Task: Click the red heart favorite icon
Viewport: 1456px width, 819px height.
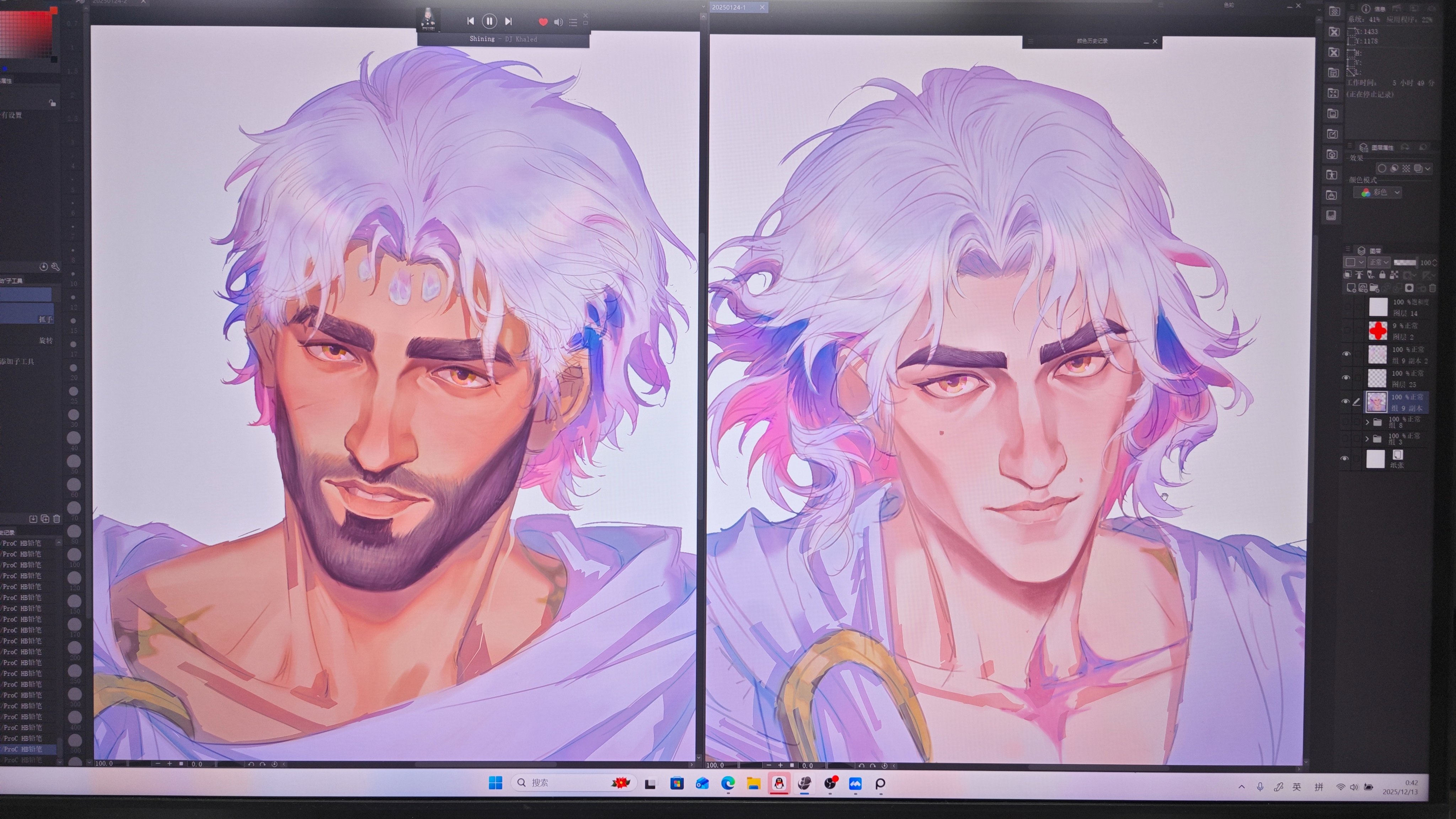Action: 542,22
